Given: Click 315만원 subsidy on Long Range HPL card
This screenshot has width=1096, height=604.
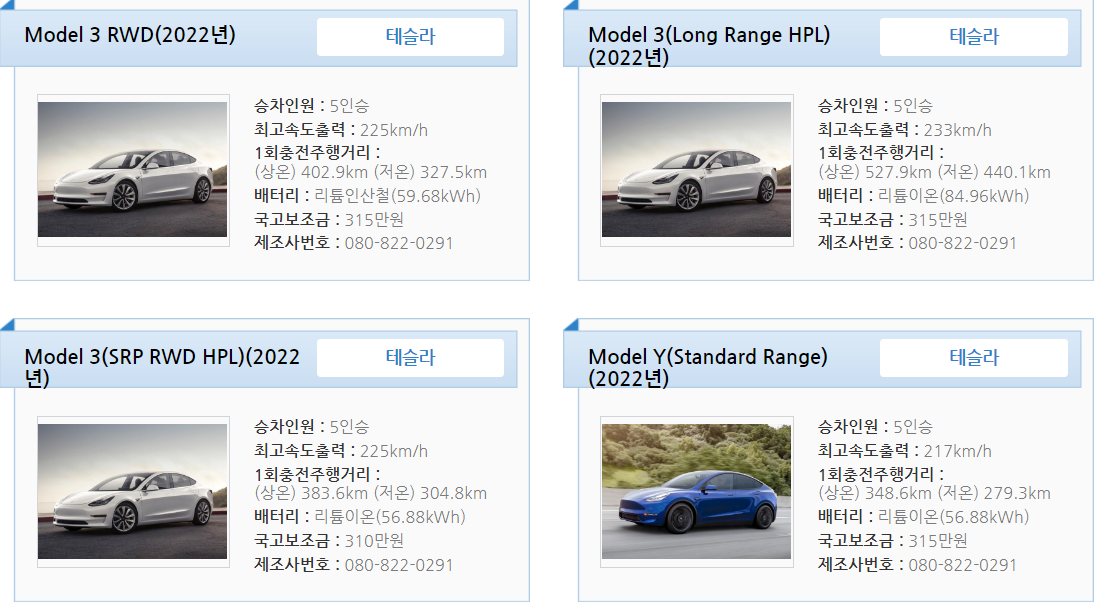Looking at the screenshot, I should (937, 220).
